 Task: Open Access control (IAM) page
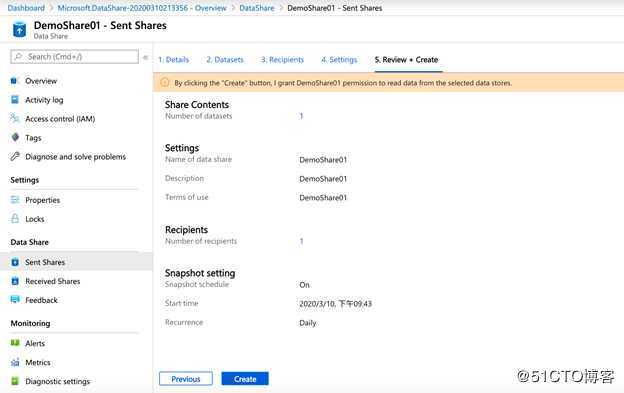pos(60,119)
